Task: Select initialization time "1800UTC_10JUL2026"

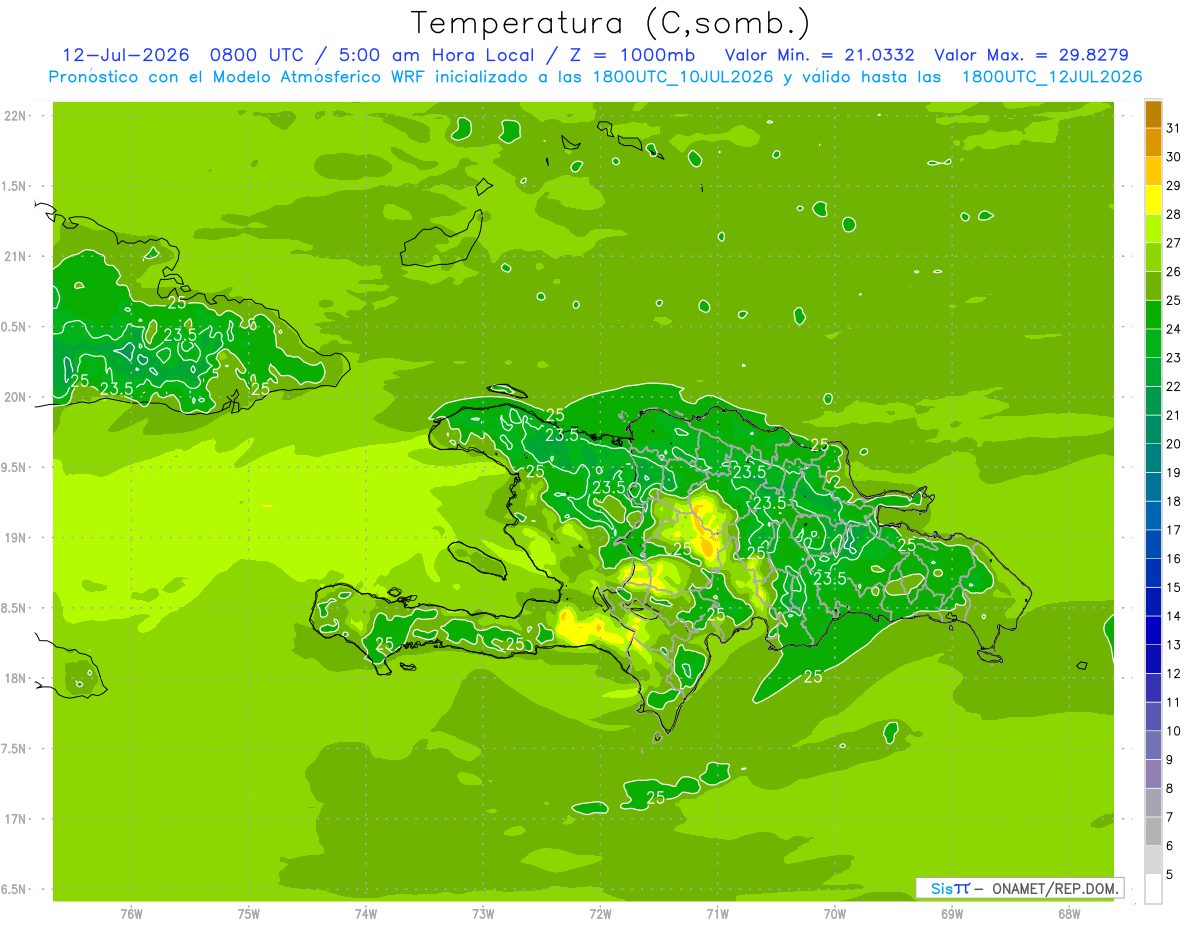Action: 683,77
